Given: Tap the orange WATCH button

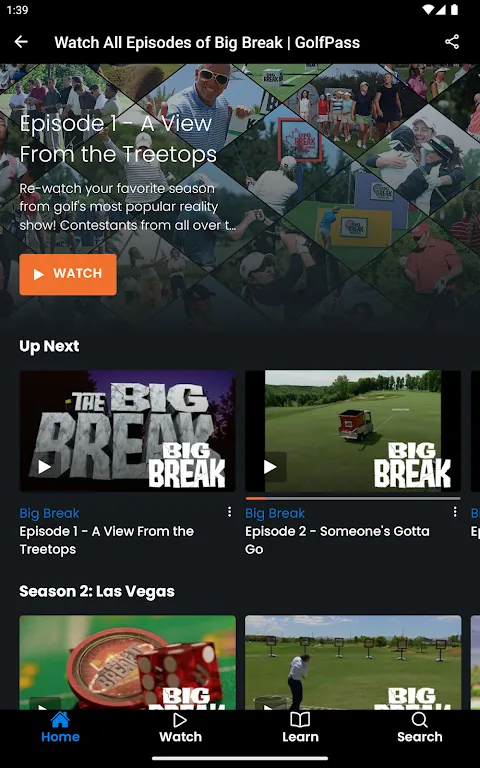Looking at the screenshot, I should coord(68,274).
